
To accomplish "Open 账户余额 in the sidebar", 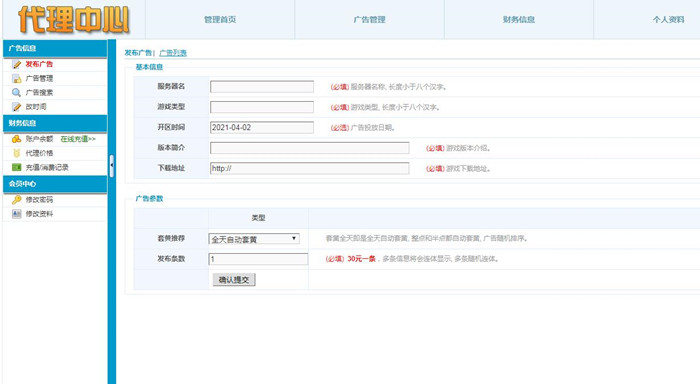I will coord(39,139).
